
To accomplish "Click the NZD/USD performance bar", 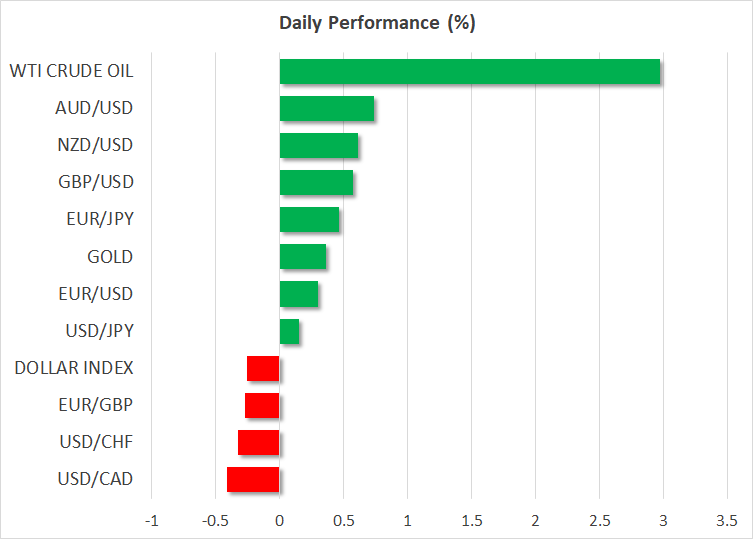I will pos(318,145).
